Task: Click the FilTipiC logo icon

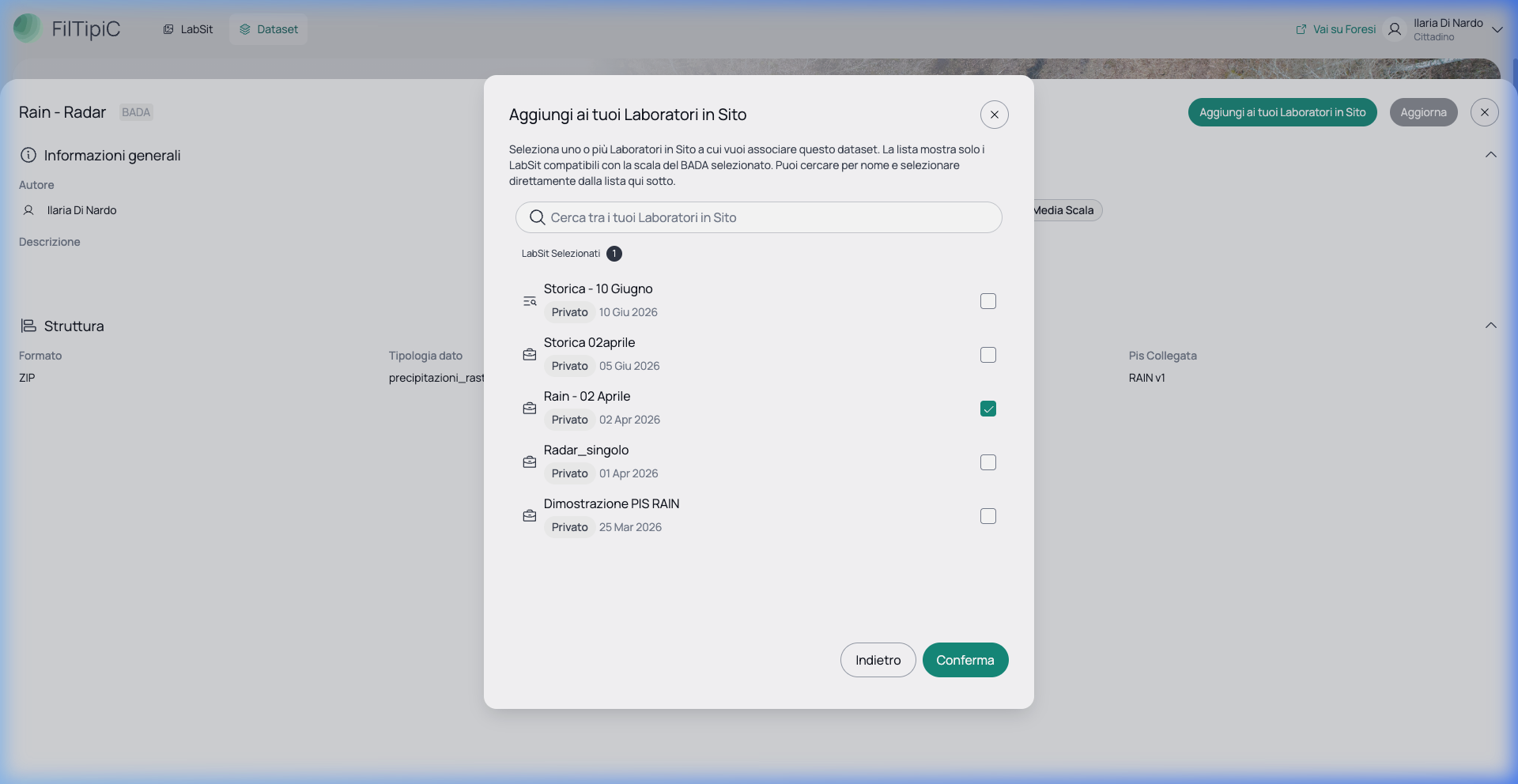Action: pos(28,28)
